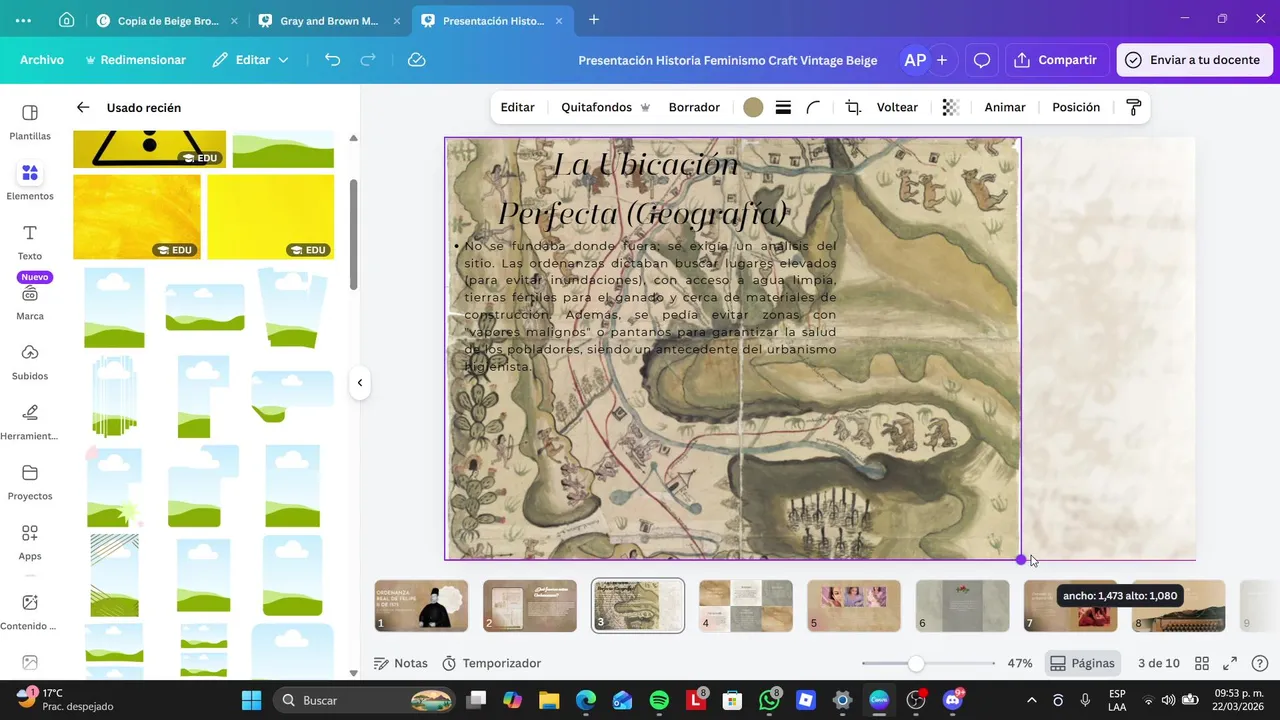
Task: Open the Texto tool panel
Action: point(30,242)
